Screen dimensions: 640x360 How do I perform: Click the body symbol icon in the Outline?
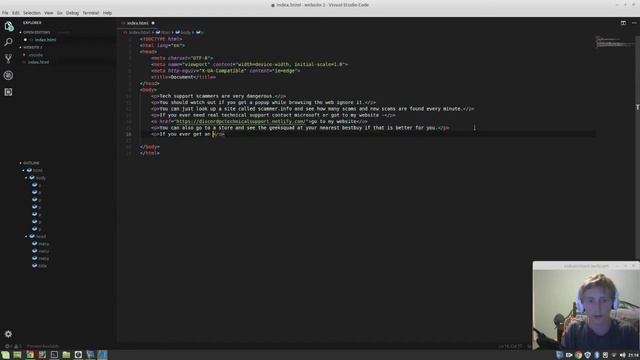pos(32,178)
